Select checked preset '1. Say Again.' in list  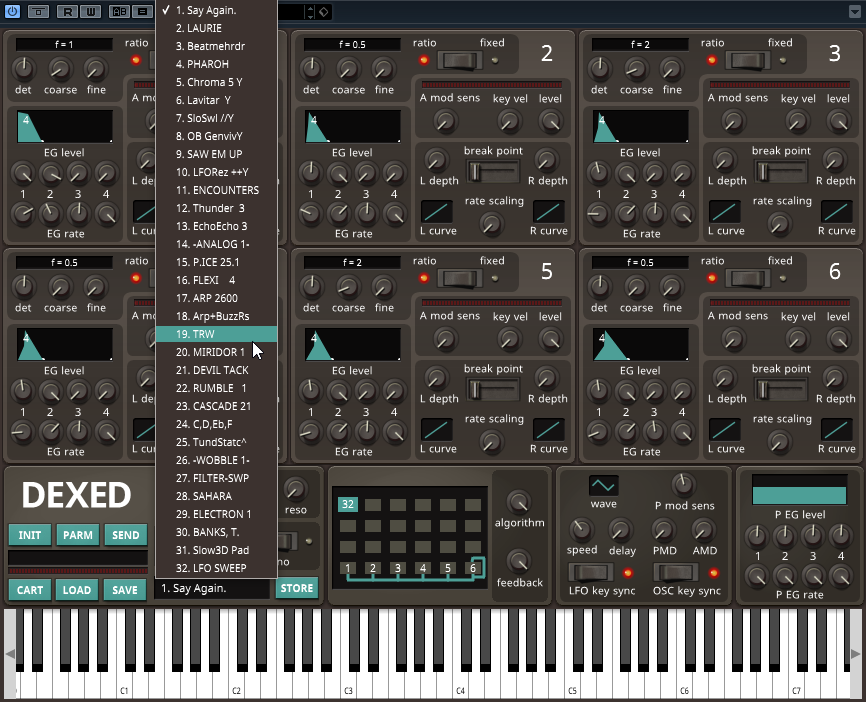coord(216,10)
